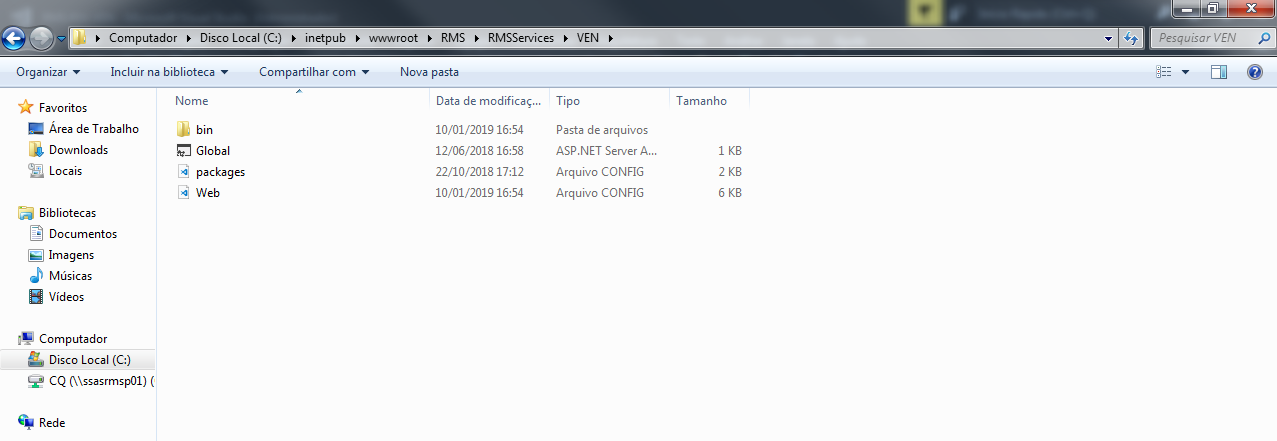
Task: Click the 2 KB size of packages
Action: 729,172
